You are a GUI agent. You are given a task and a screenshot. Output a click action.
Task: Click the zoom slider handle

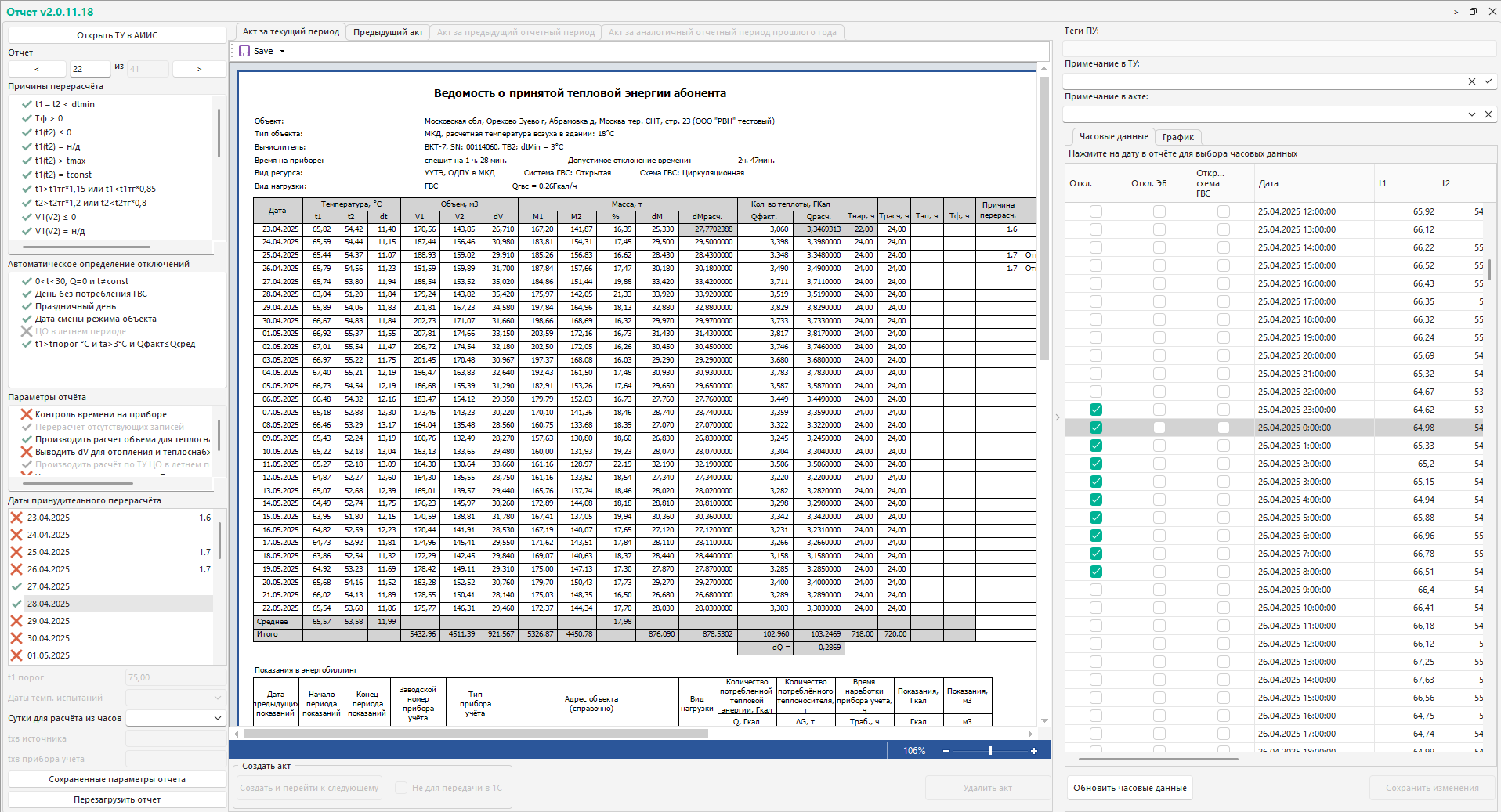tap(990, 751)
